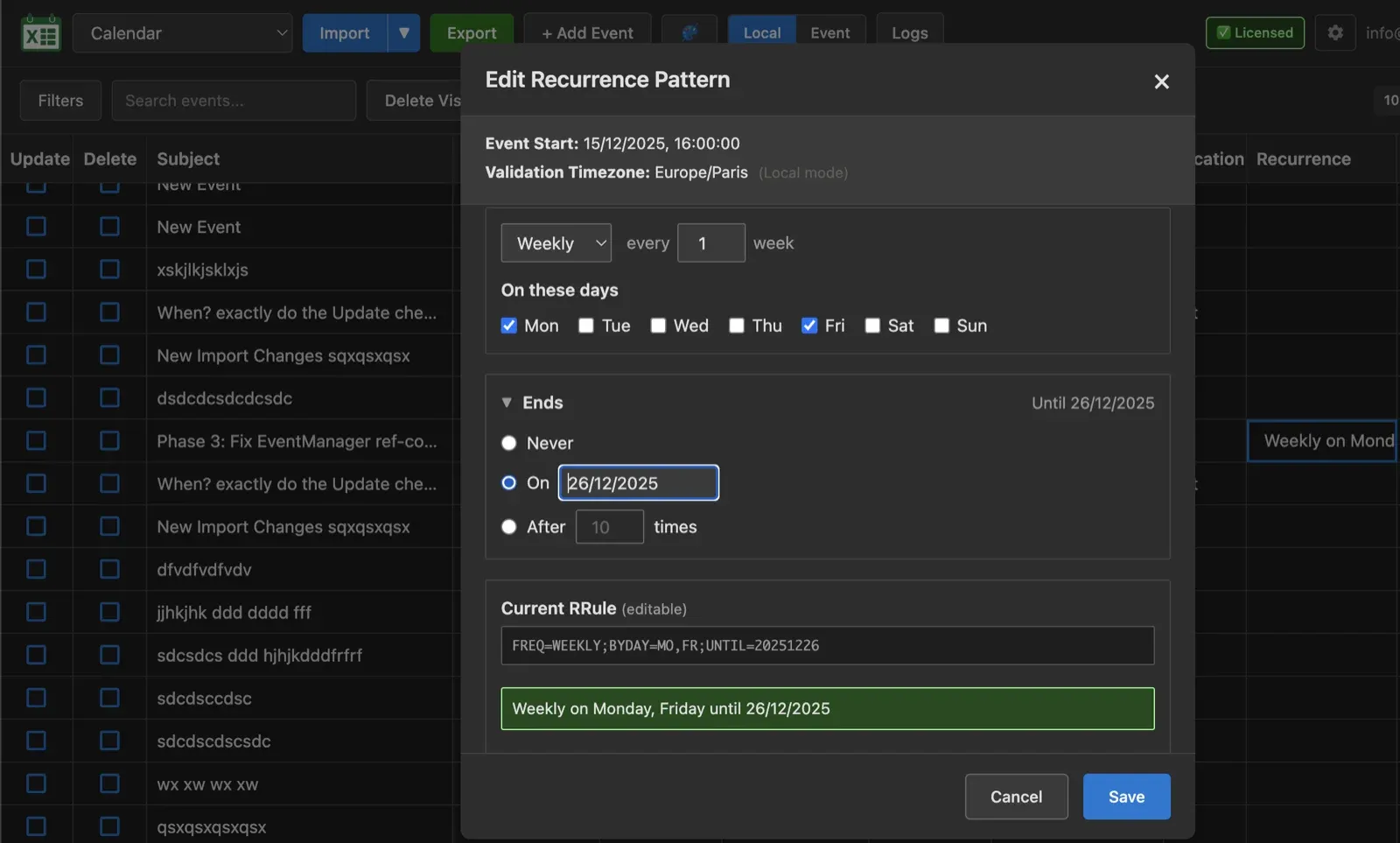Select the On date end option
The image size is (1400, 843).
tap(509, 483)
